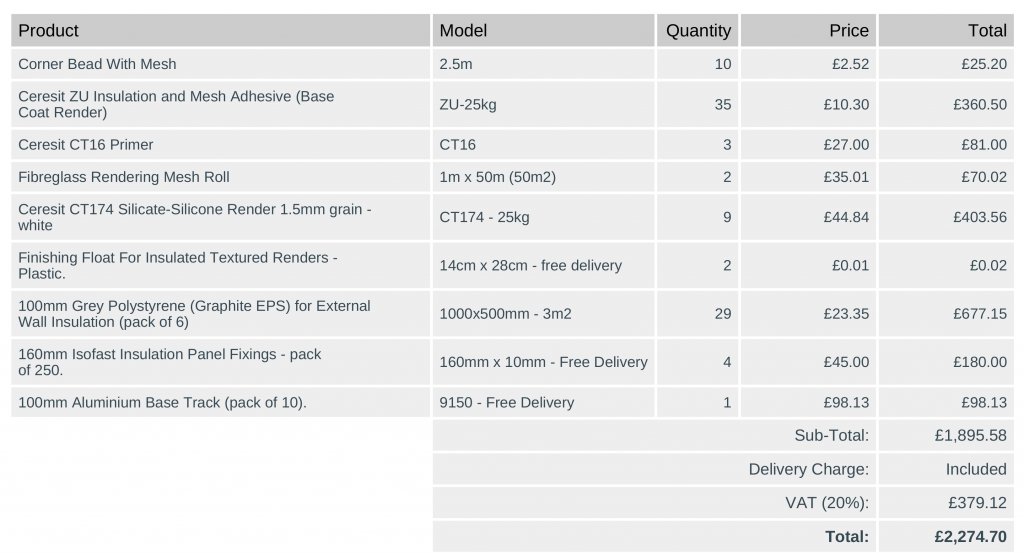
Task: Select Corner Bead With Mesh product
Action: (97, 64)
